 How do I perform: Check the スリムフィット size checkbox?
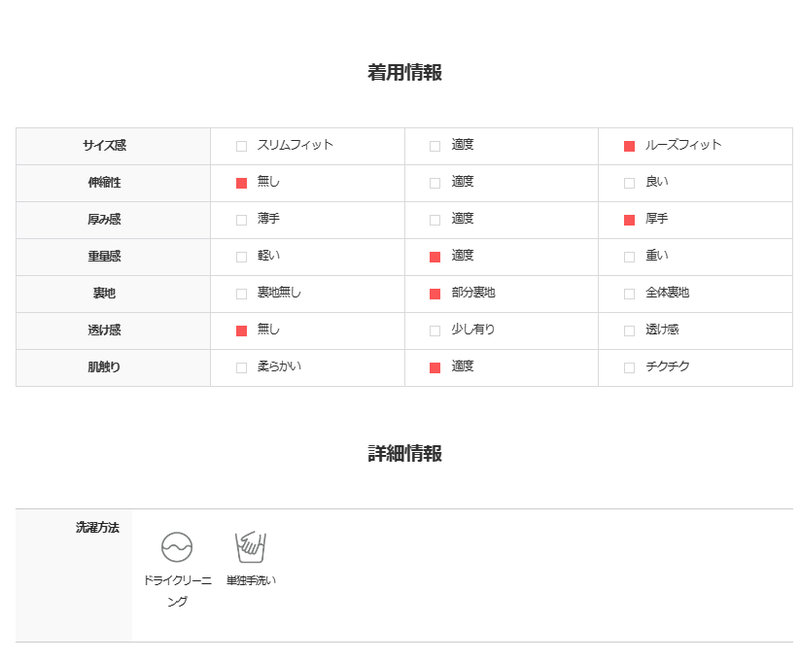[241, 146]
